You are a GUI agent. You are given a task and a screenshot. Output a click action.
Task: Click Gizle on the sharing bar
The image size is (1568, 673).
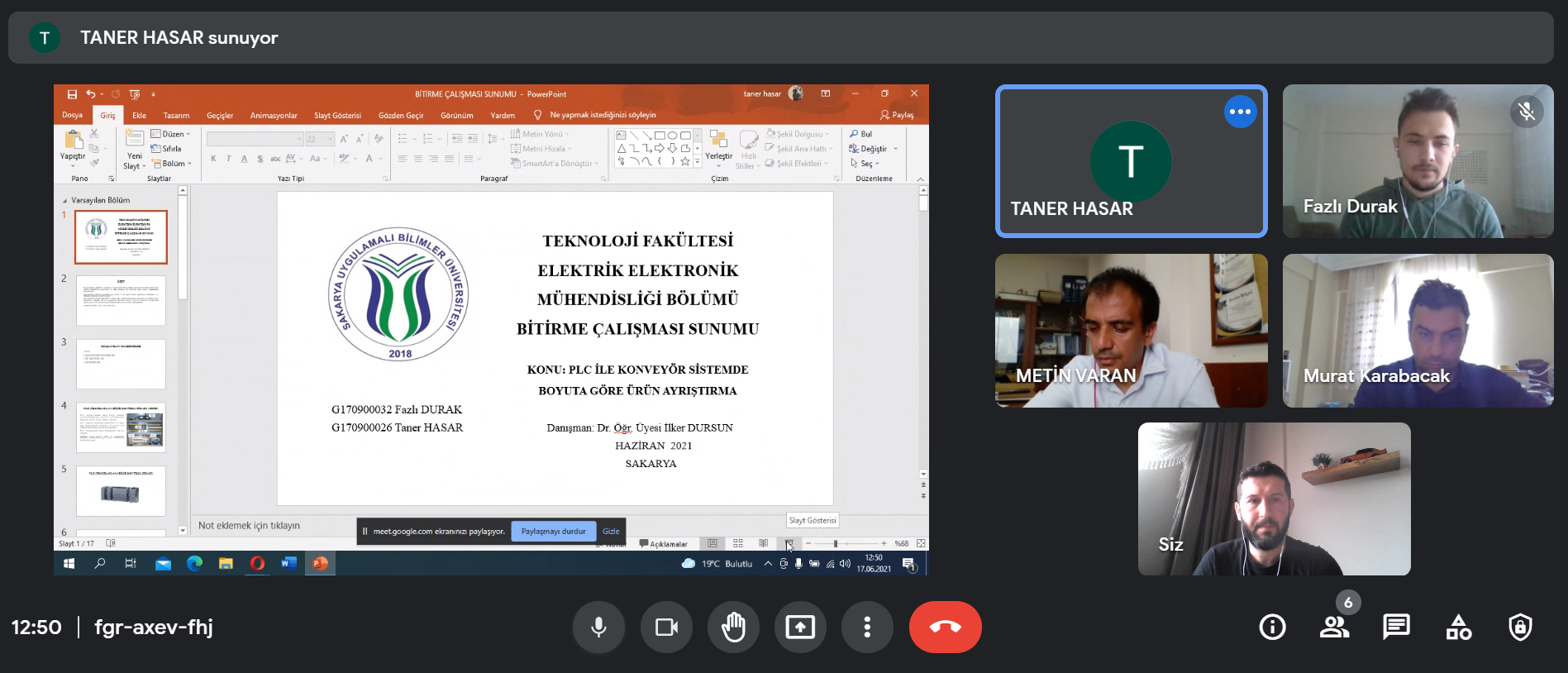coord(611,532)
